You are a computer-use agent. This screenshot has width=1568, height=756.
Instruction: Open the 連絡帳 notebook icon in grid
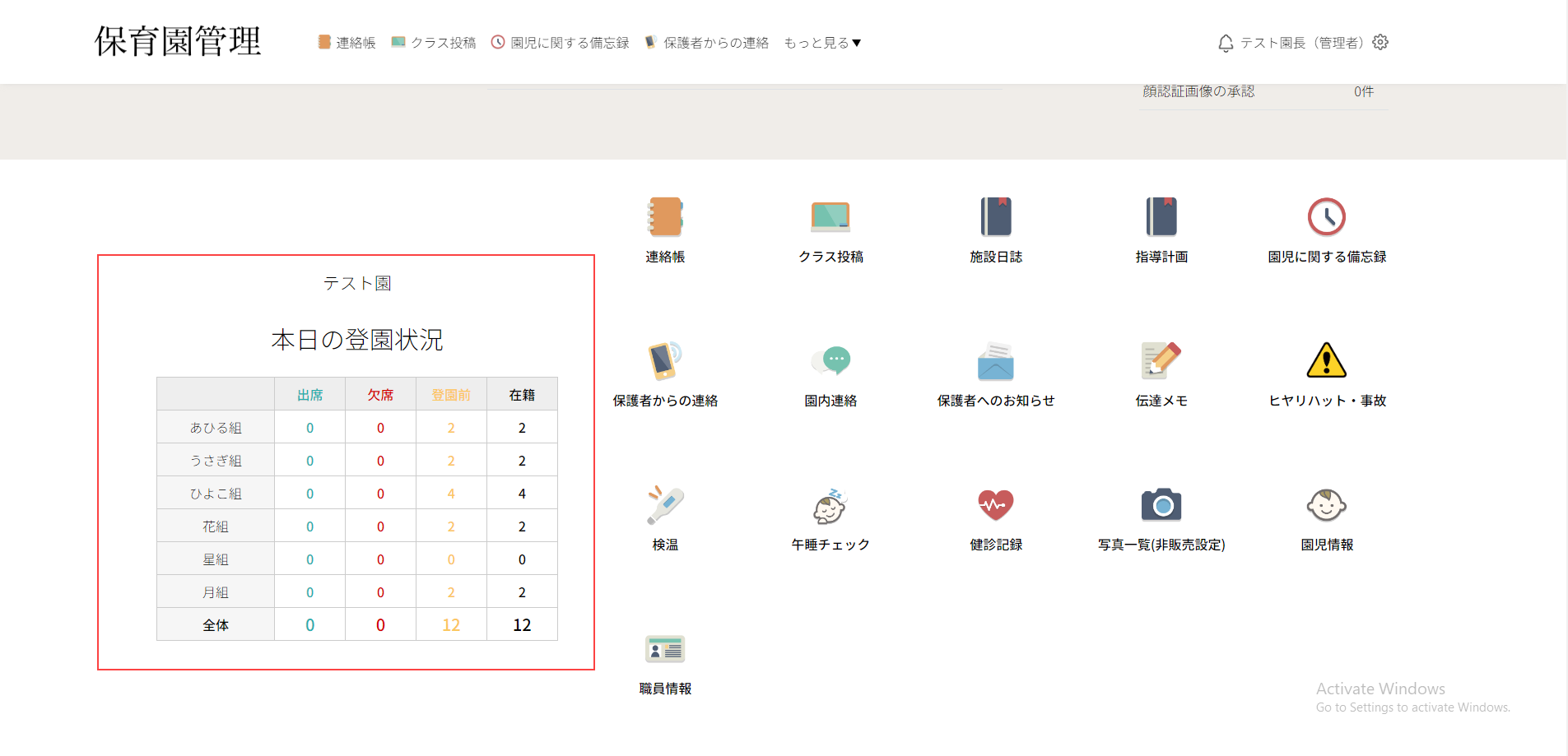pyautogui.click(x=665, y=218)
